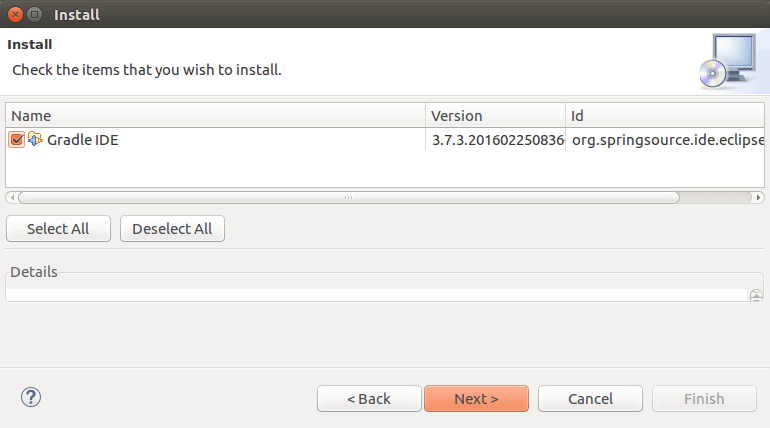Go back with the Back button
The image size is (770, 428).
369,399
